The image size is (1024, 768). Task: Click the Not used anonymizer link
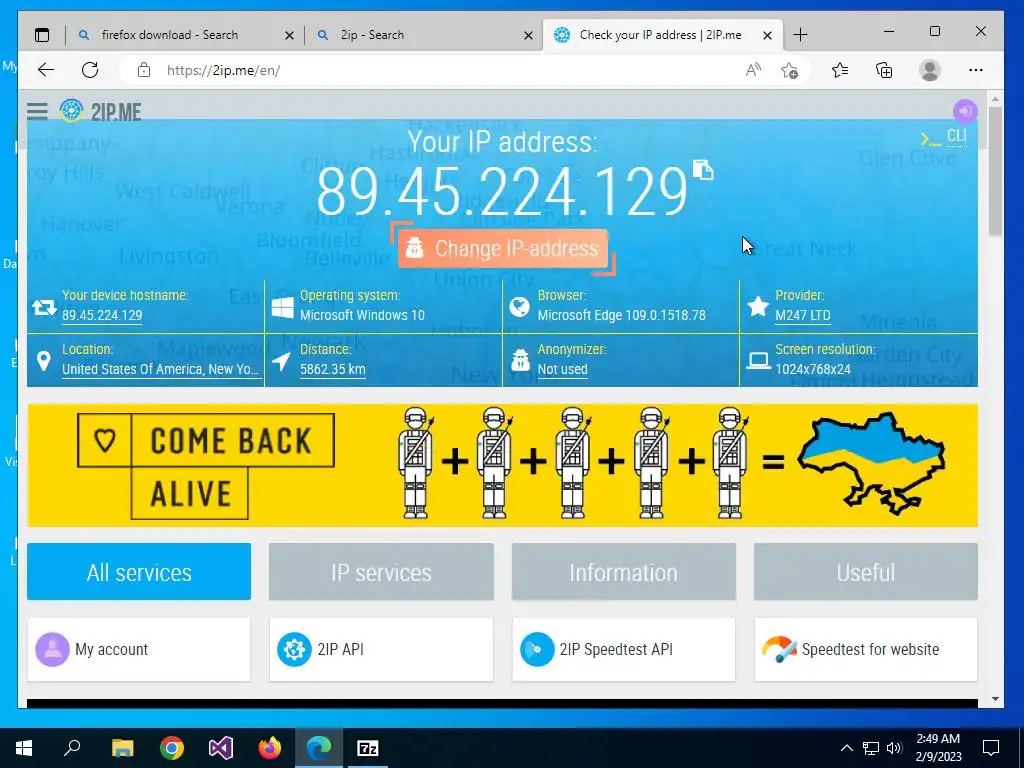point(562,369)
